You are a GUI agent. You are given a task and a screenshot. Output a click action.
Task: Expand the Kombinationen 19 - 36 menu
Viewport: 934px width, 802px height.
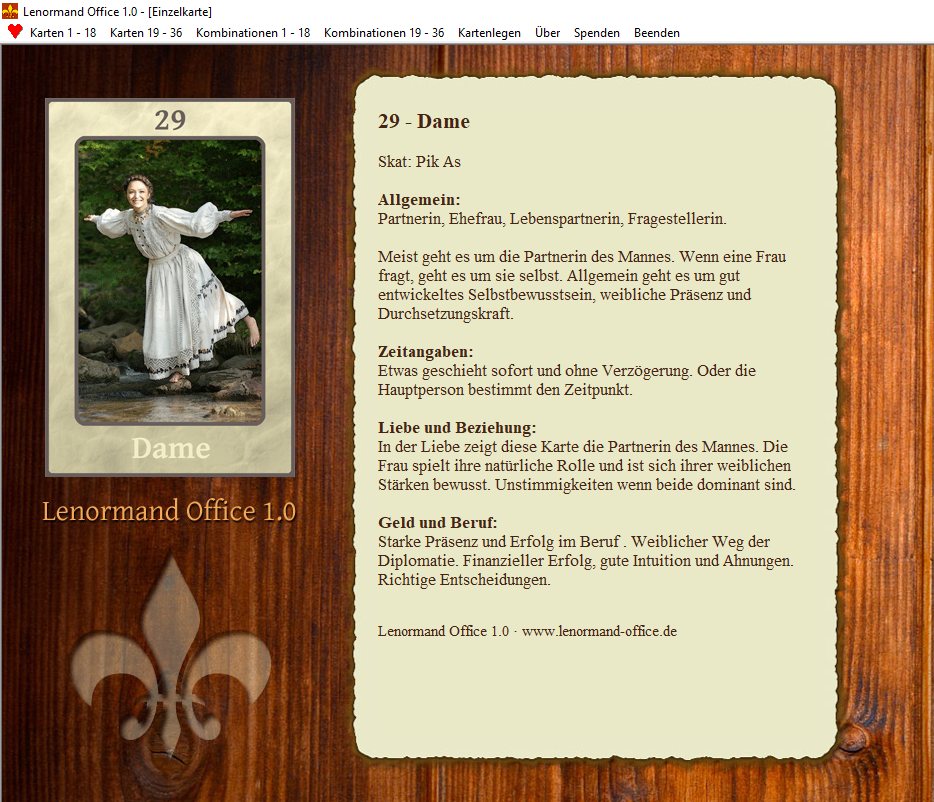pos(384,33)
